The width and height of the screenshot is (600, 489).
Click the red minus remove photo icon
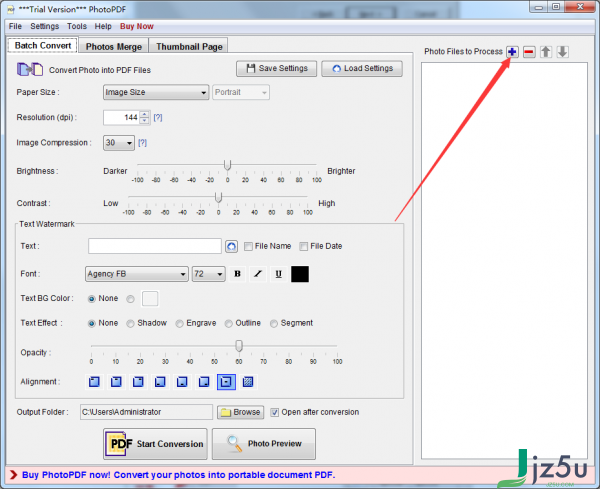[529, 52]
